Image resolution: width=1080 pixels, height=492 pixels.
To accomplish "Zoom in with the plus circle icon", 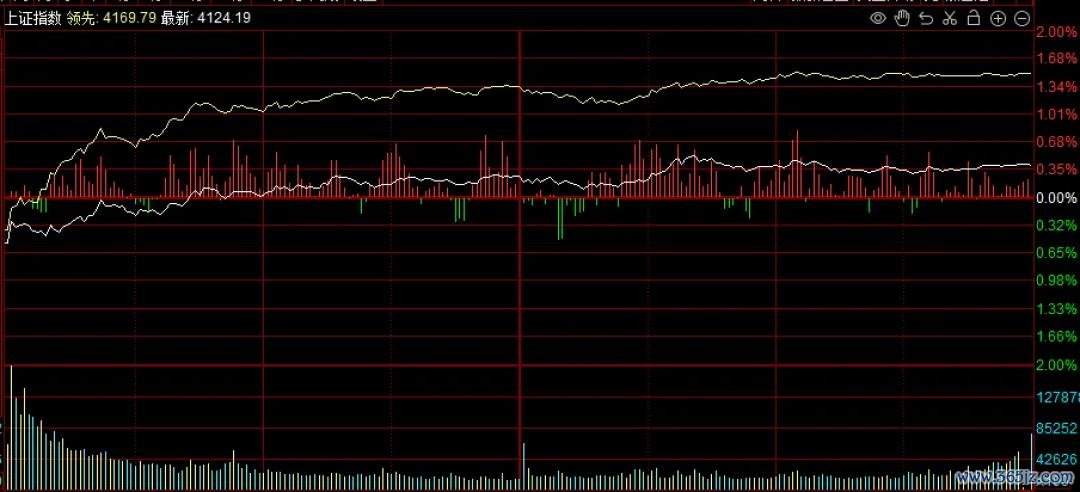I will click(998, 18).
